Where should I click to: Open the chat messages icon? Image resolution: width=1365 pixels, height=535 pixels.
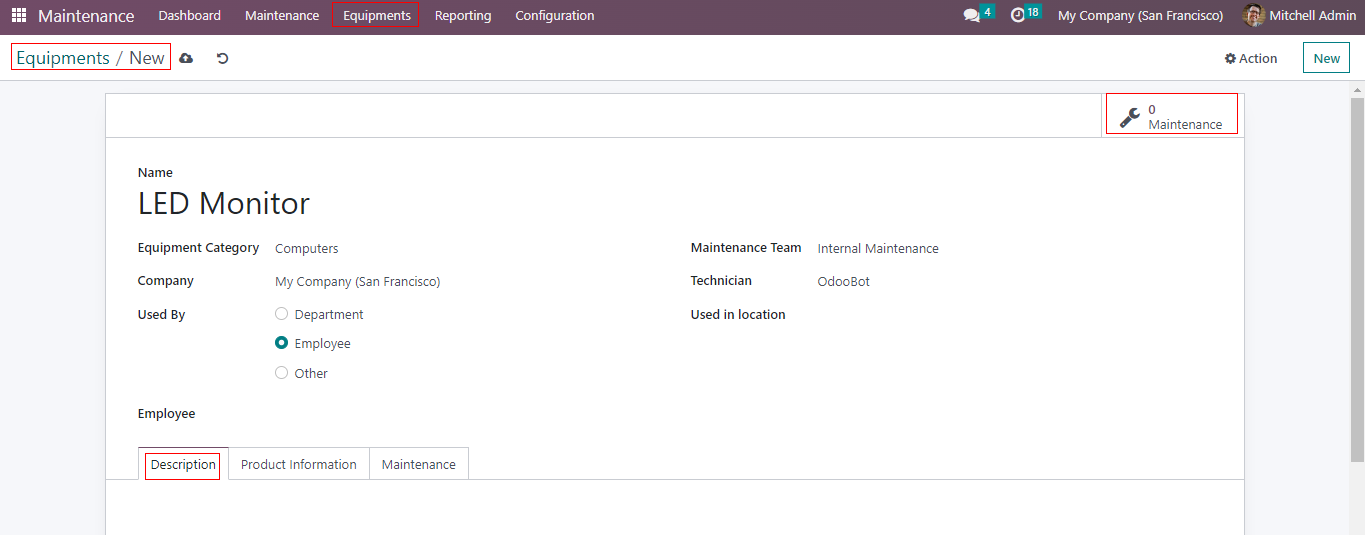pyautogui.click(x=971, y=16)
